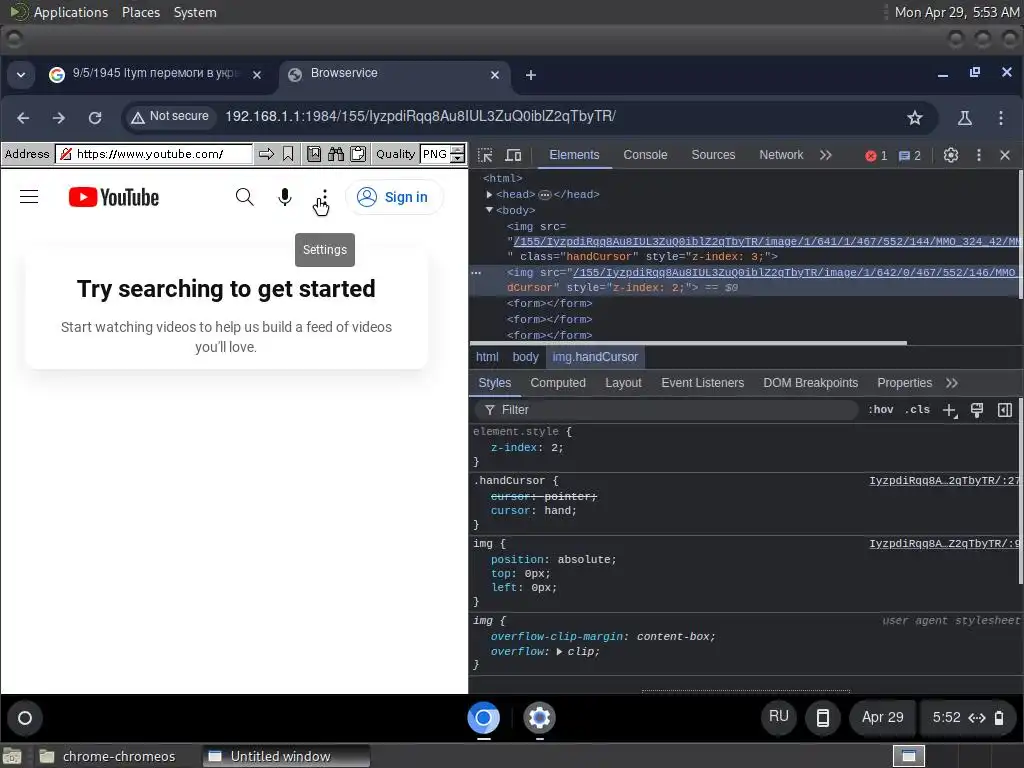Go back in Chrome history
The height and width of the screenshot is (768, 1024).
[23, 118]
